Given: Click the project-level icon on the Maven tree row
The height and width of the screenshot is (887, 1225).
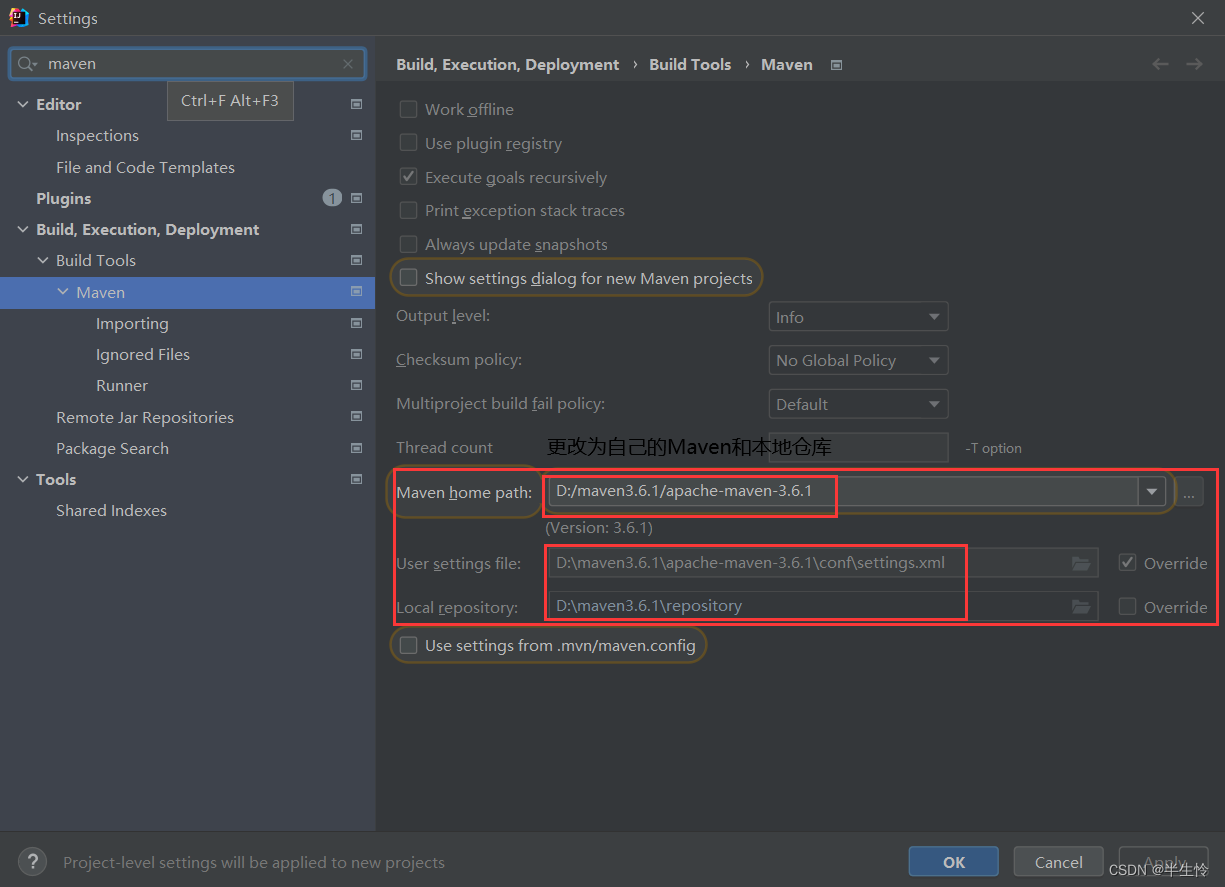Looking at the screenshot, I should (x=357, y=292).
